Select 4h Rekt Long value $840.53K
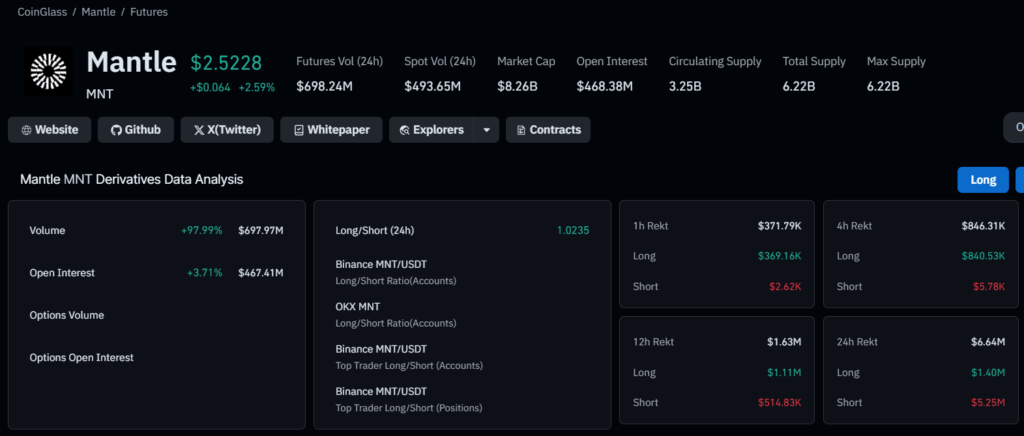1024x436 pixels. click(984, 256)
